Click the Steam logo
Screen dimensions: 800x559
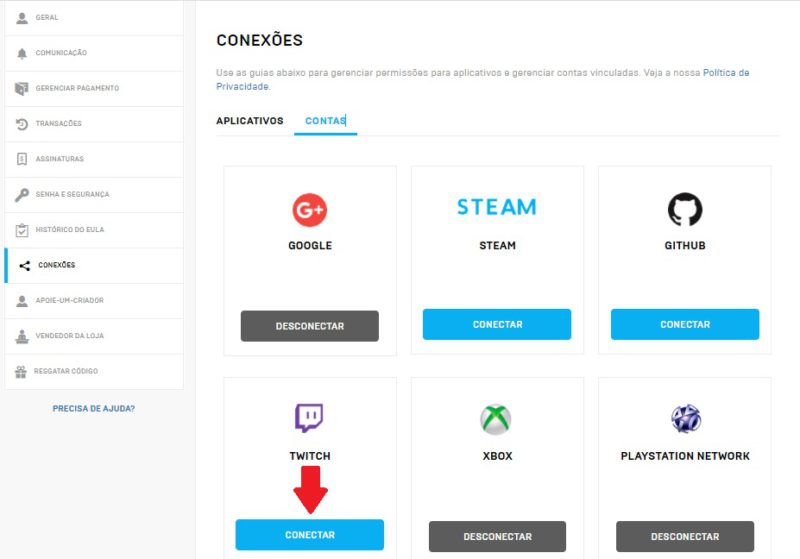(x=497, y=207)
